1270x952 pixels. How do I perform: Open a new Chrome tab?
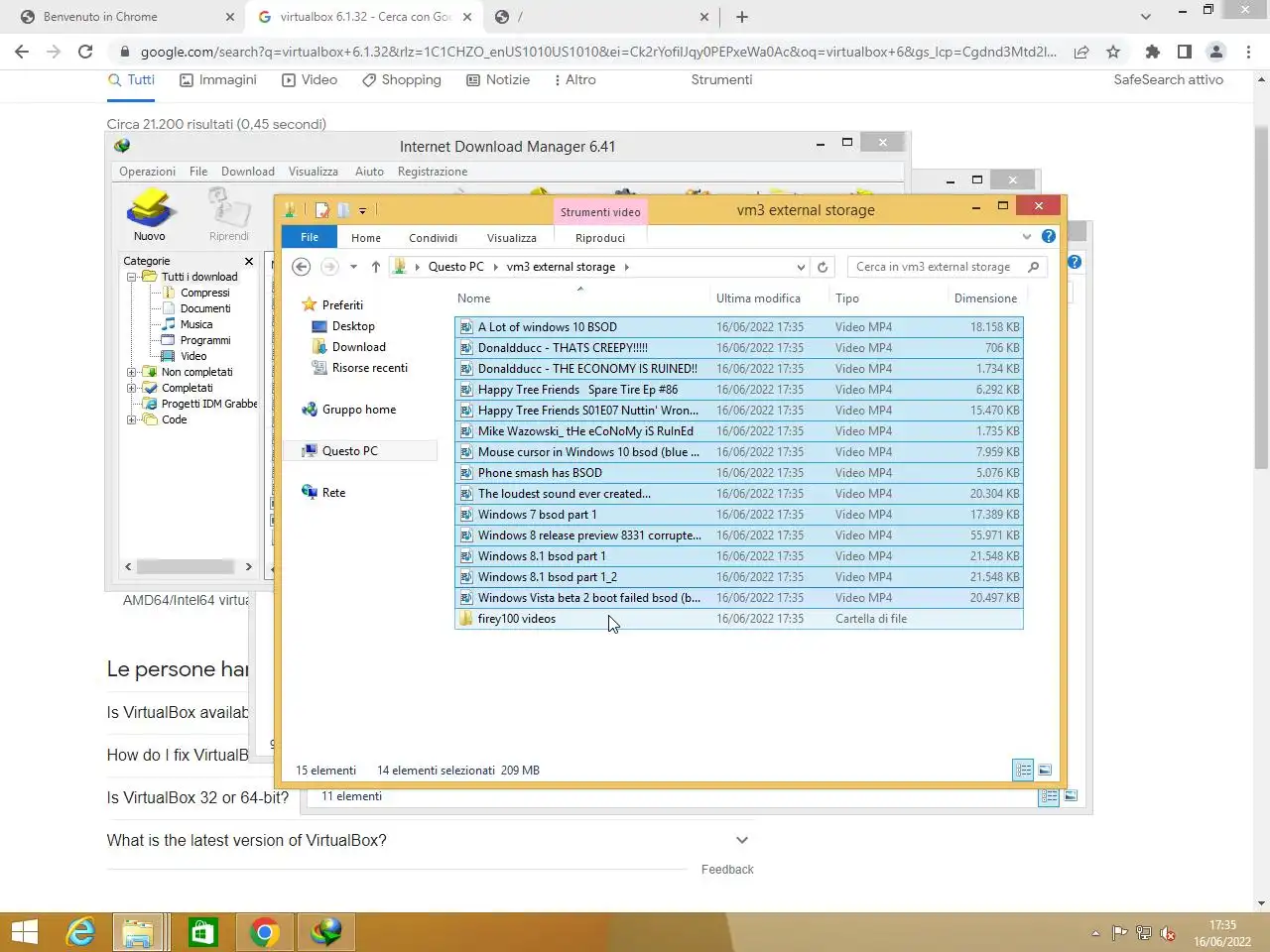click(742, 17)
